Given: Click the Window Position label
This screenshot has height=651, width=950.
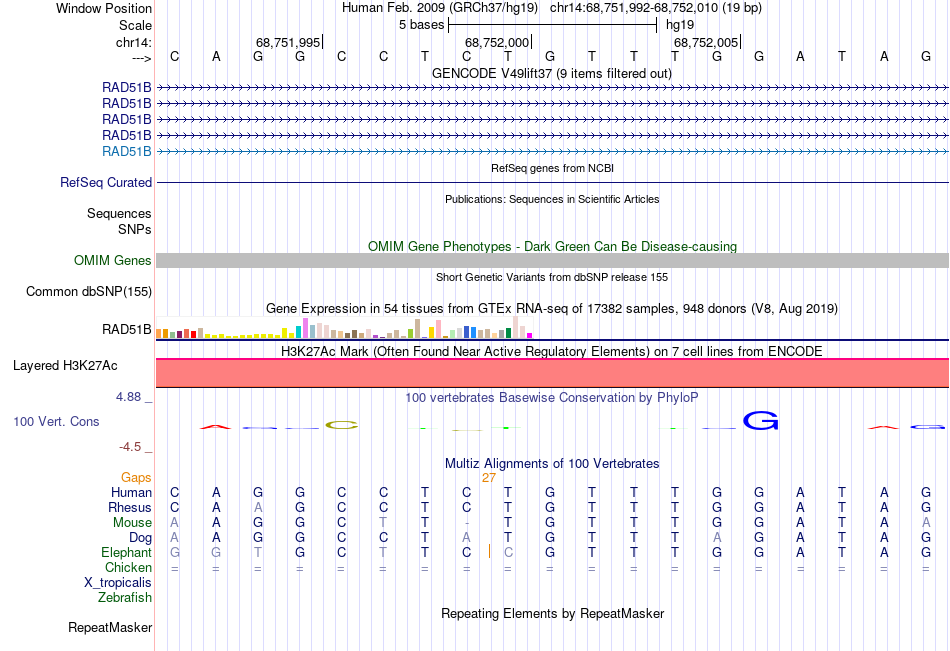Looking at the screenshot, I should click(x=104, y=8).
